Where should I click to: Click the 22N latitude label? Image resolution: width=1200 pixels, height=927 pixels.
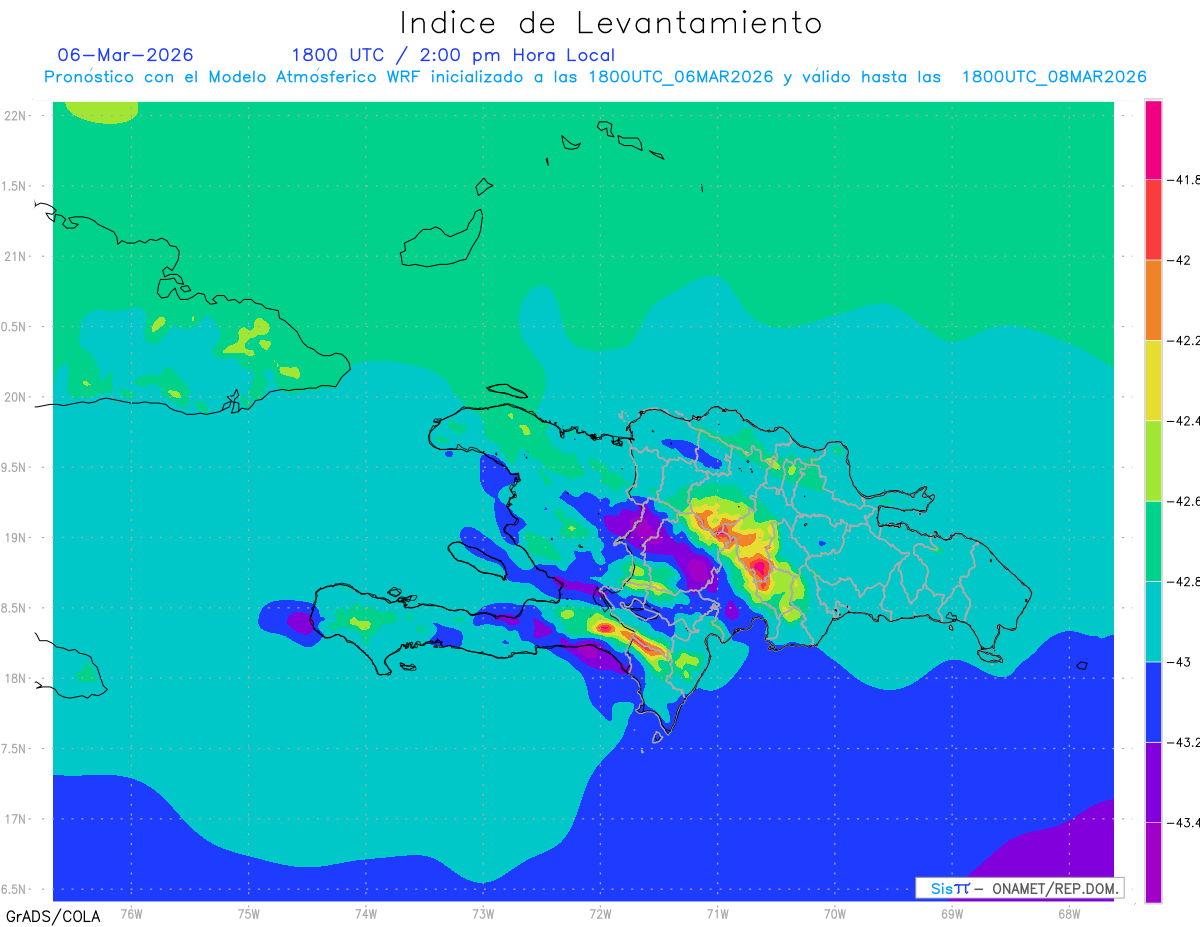[17, 116]
